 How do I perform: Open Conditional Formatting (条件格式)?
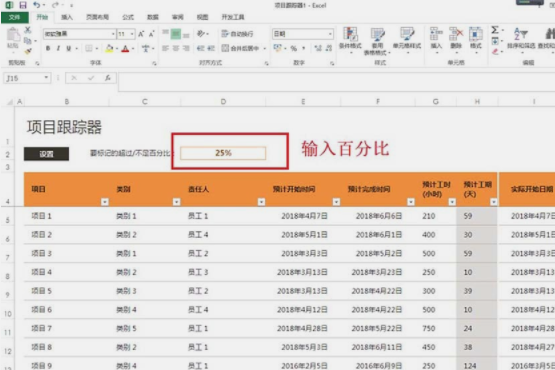350,40
